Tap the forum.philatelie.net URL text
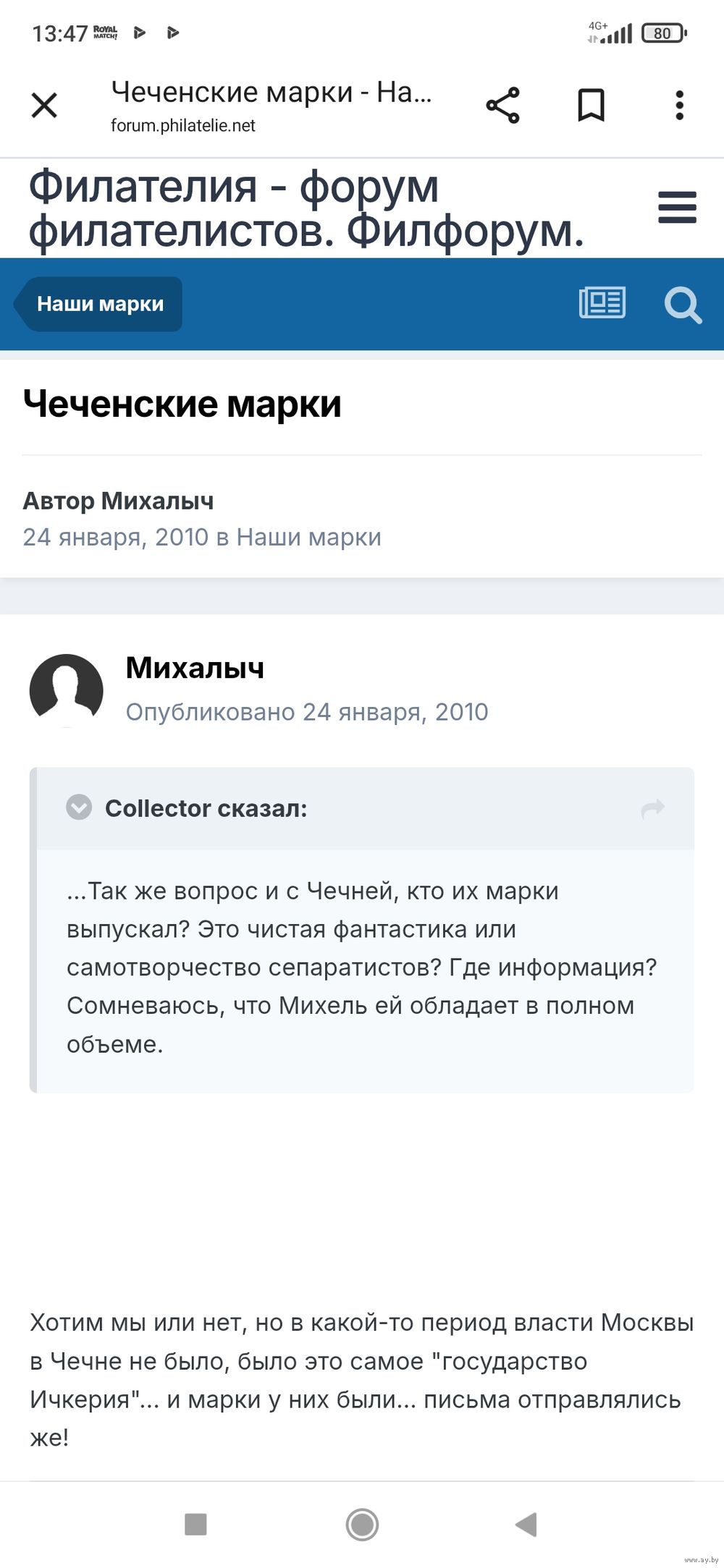Image resolution: width=724 pixels, height=1568 pixels. click(x=183, y=126)
